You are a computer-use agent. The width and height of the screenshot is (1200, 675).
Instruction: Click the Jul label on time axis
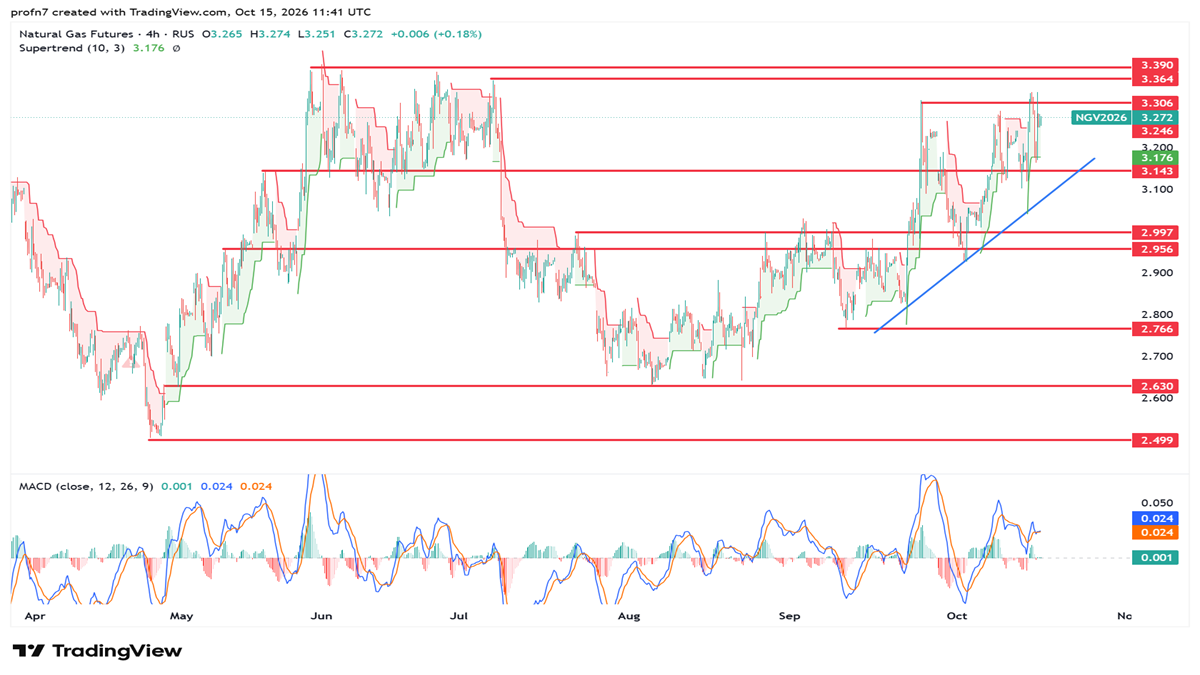point(459,616)
